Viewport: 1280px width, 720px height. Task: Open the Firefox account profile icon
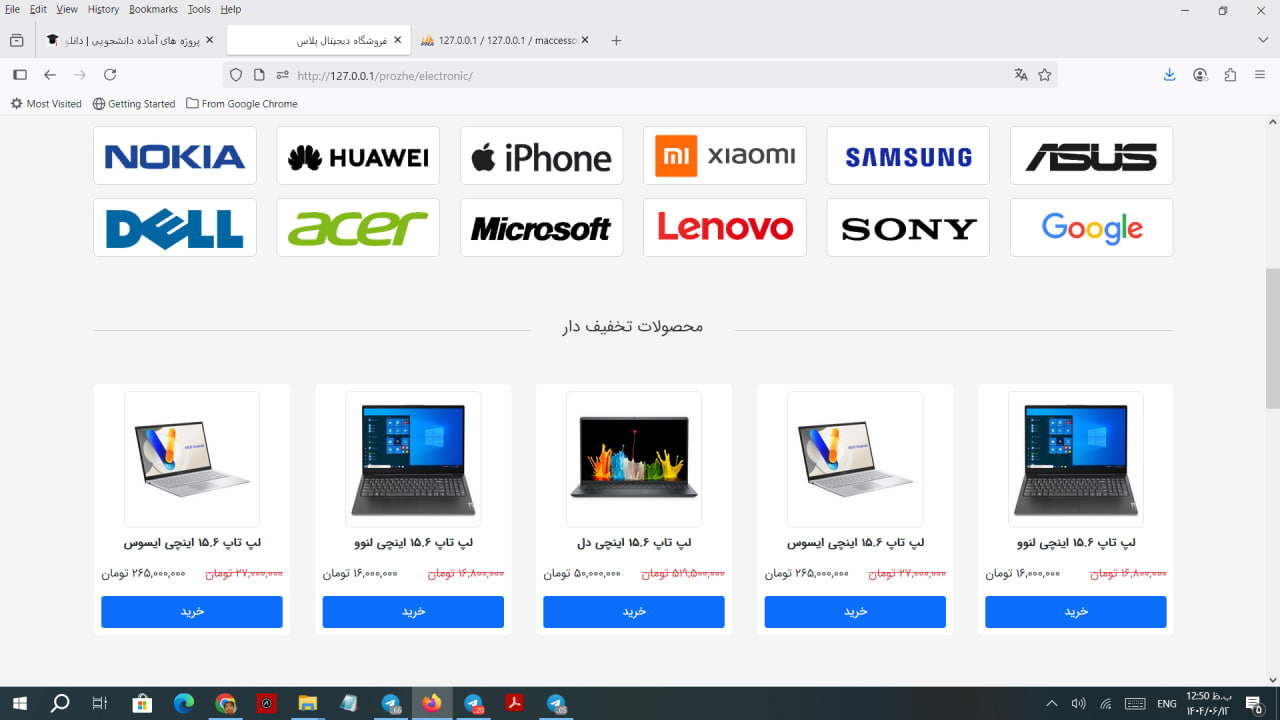[x=1200, y=75]
